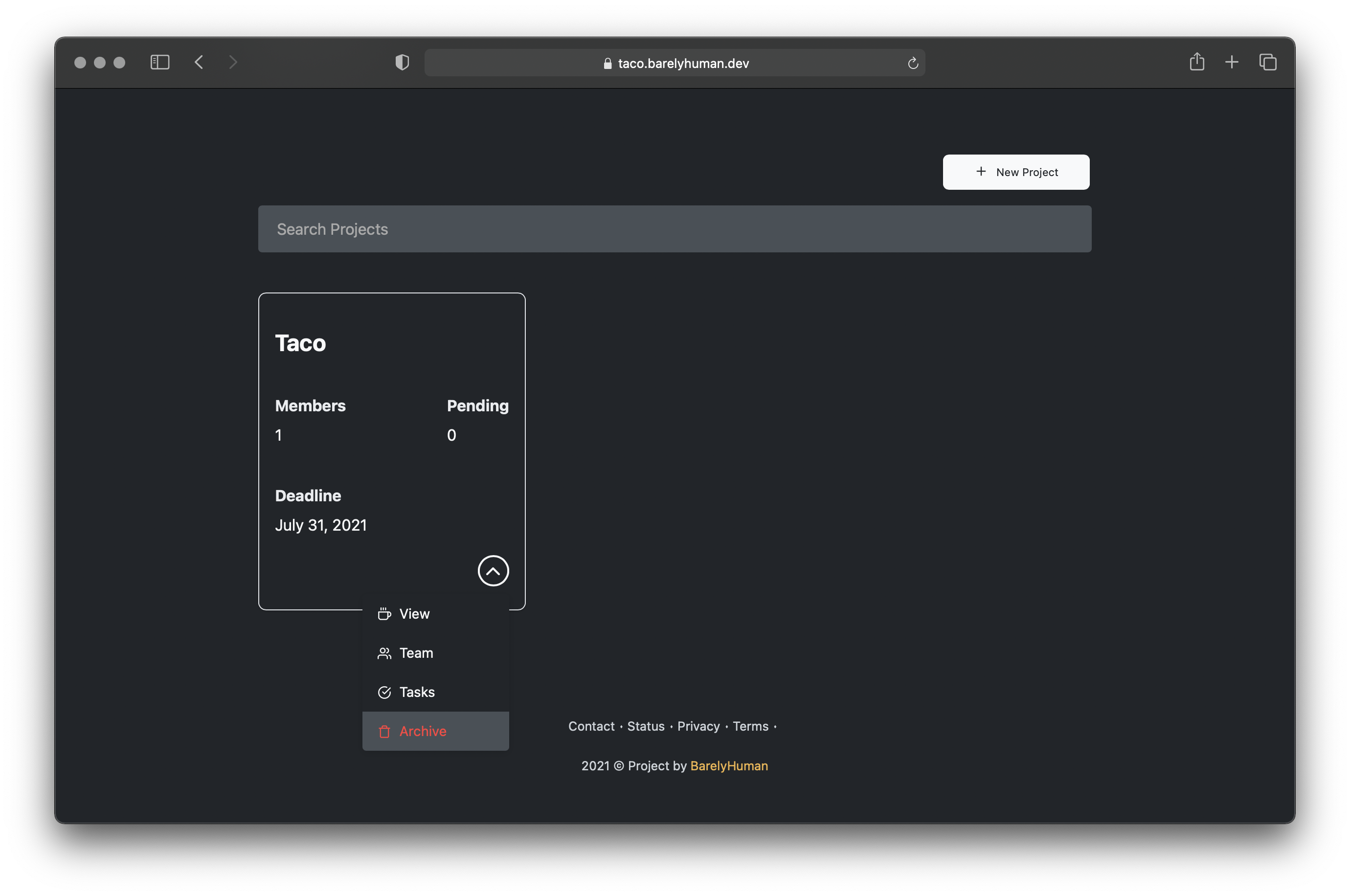Image resolution: width=1350 pixels, height=896 pixels.
Task: Toggle the Safari sidebar
Action: (x=160, y=62)
